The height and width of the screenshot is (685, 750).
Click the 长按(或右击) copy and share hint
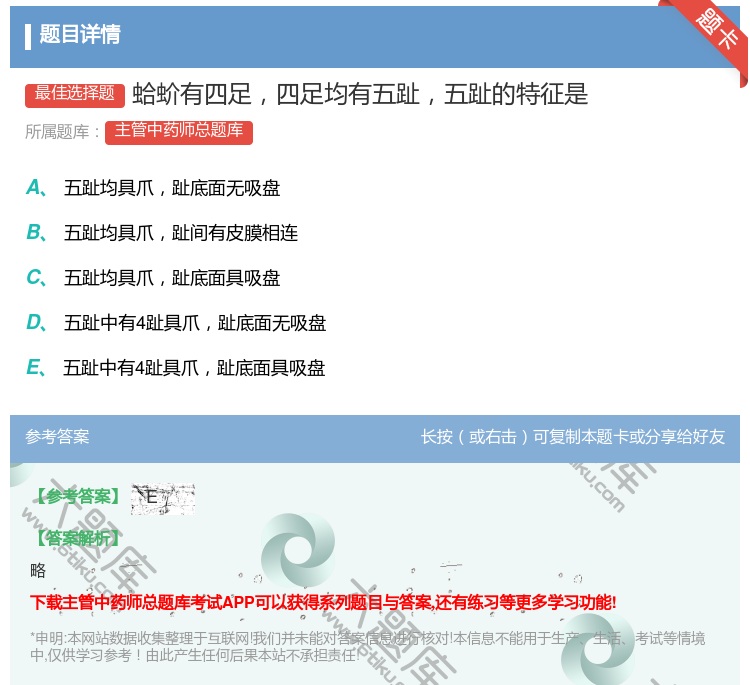click(572, 437)
